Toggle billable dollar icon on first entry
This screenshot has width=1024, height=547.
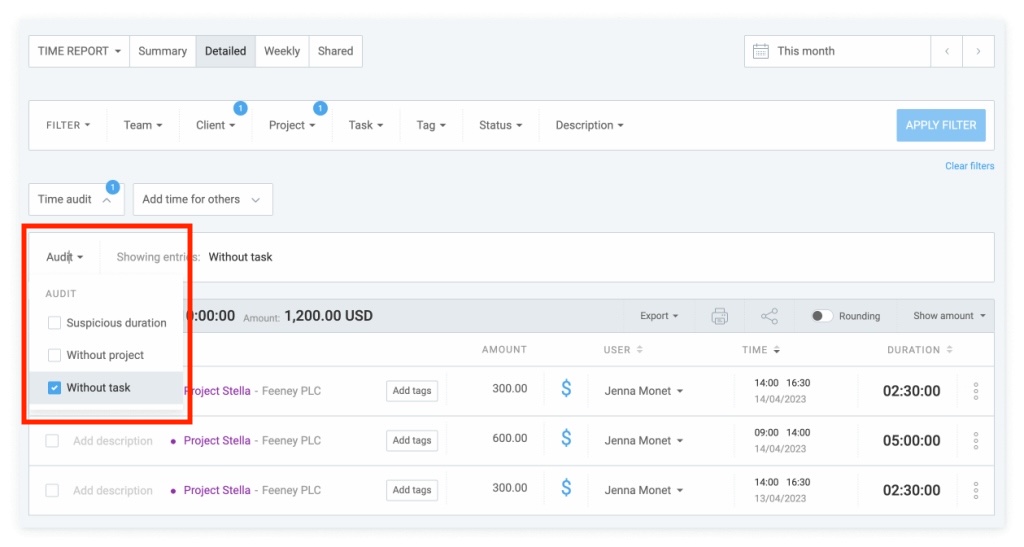click(x=566, y=389)
